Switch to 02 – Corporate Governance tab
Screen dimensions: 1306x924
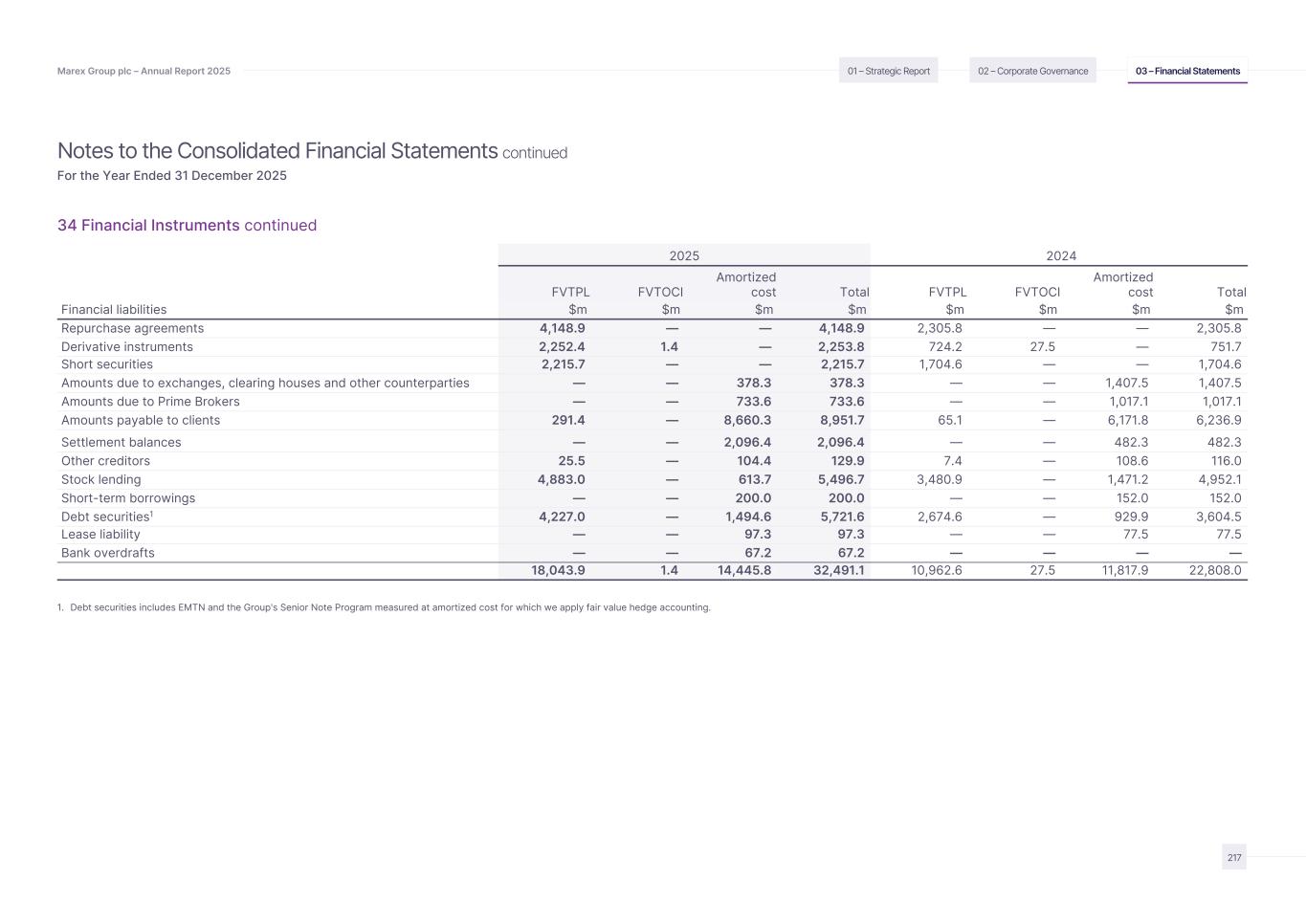(x=1032, y=71)
